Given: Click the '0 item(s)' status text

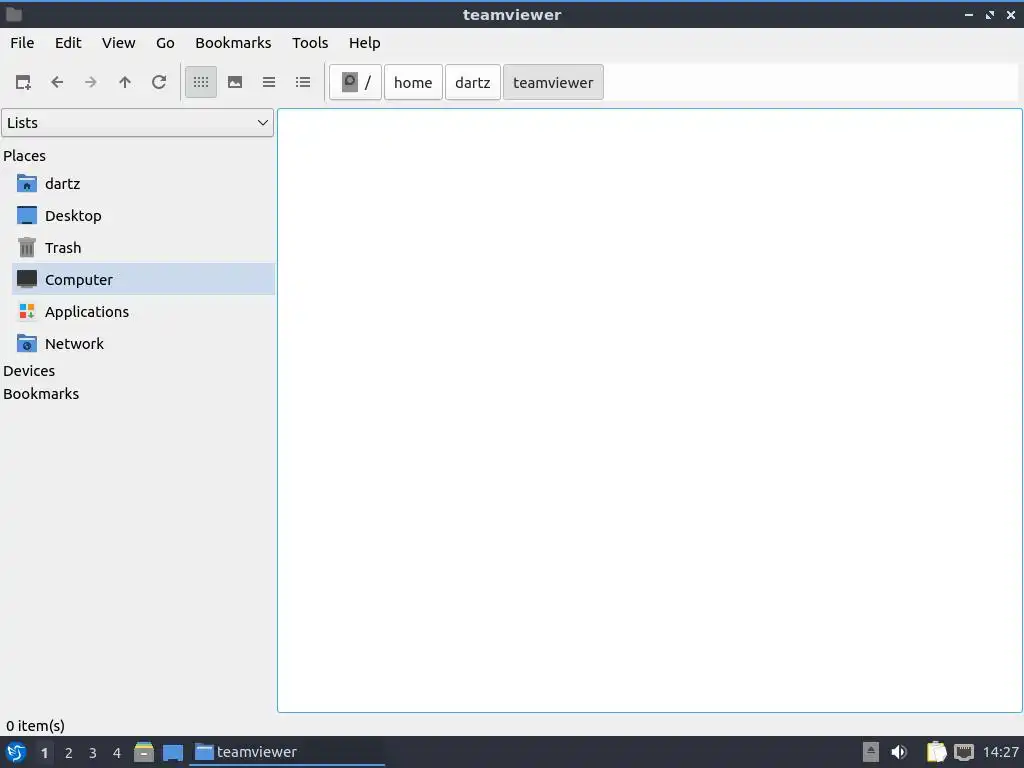Looking at the screenshot, I should pyautogui.click(x=35, y=726).
